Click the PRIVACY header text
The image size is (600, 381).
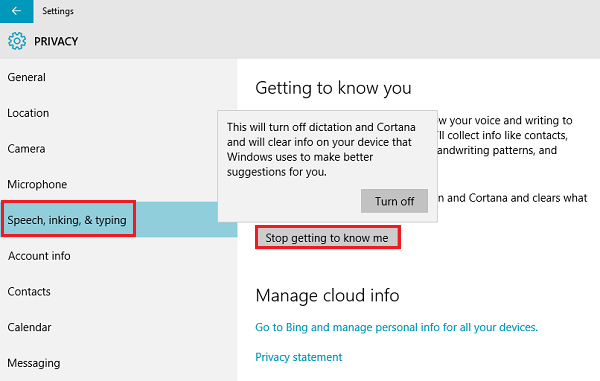coord(56,41)
